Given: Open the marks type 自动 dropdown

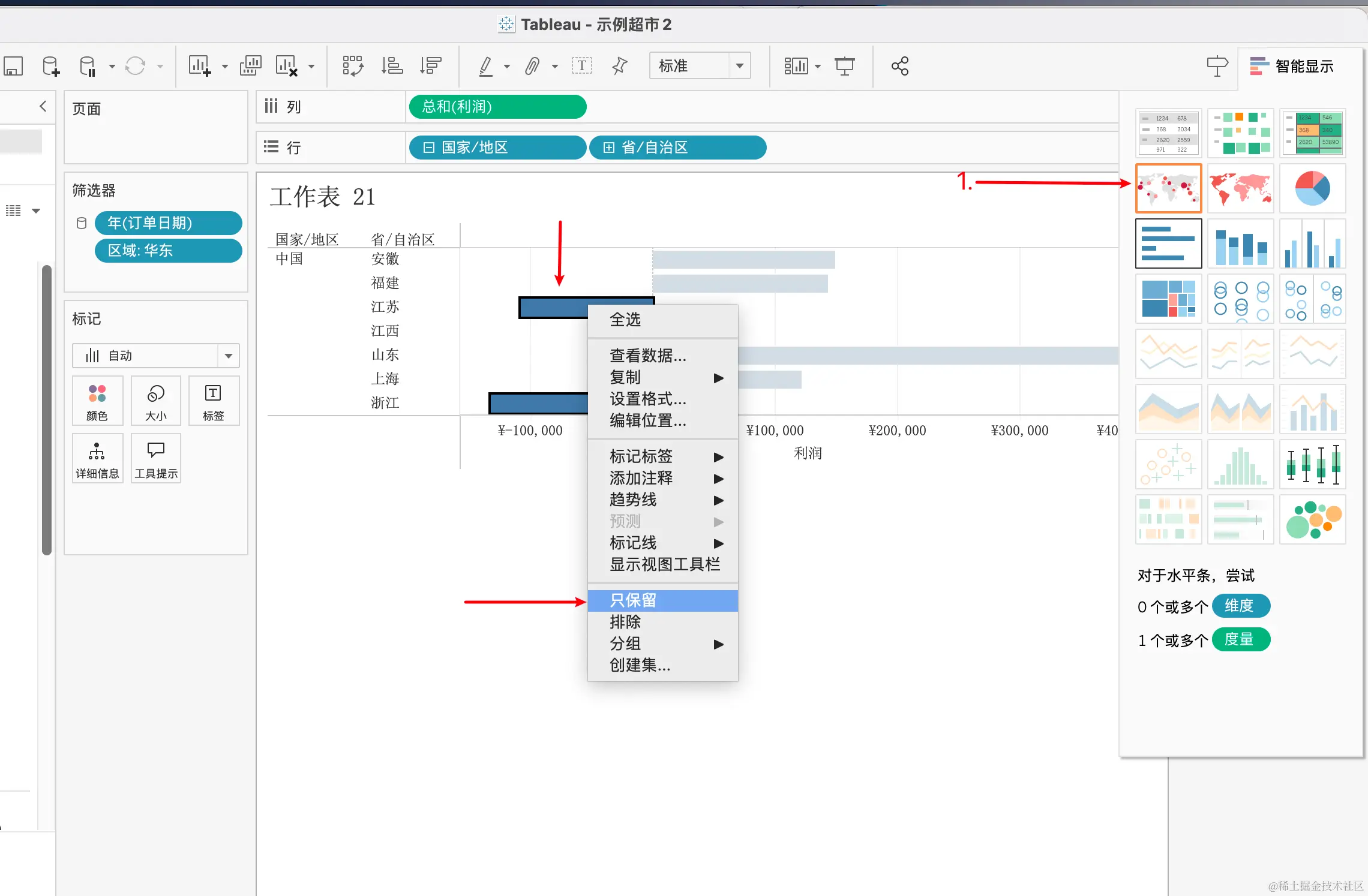Looking at the screenshot, I should (228, 356).
